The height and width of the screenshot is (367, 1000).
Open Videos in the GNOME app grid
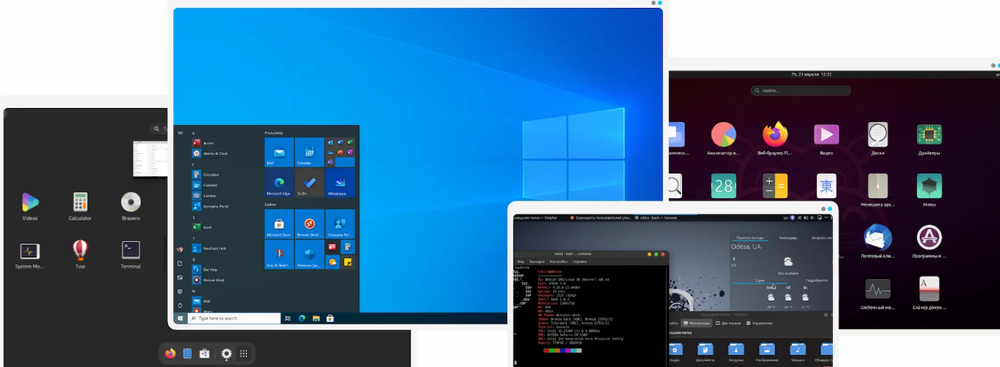(x=30, y=202)
